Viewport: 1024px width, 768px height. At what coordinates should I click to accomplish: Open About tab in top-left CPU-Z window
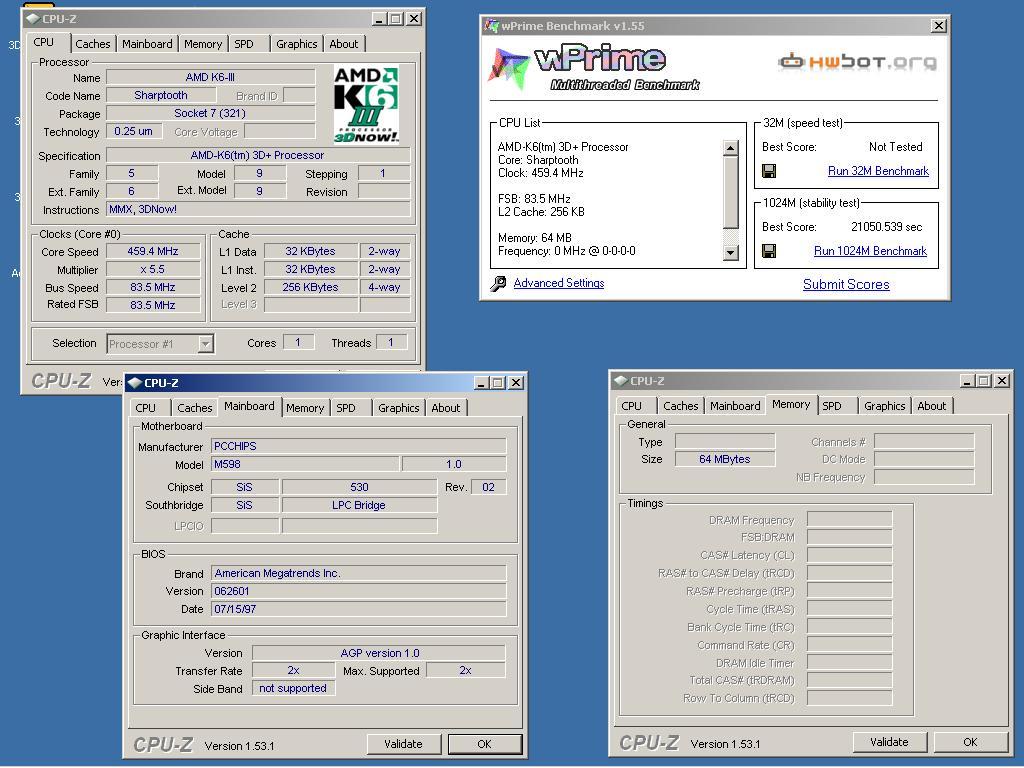tap(344, 44)
